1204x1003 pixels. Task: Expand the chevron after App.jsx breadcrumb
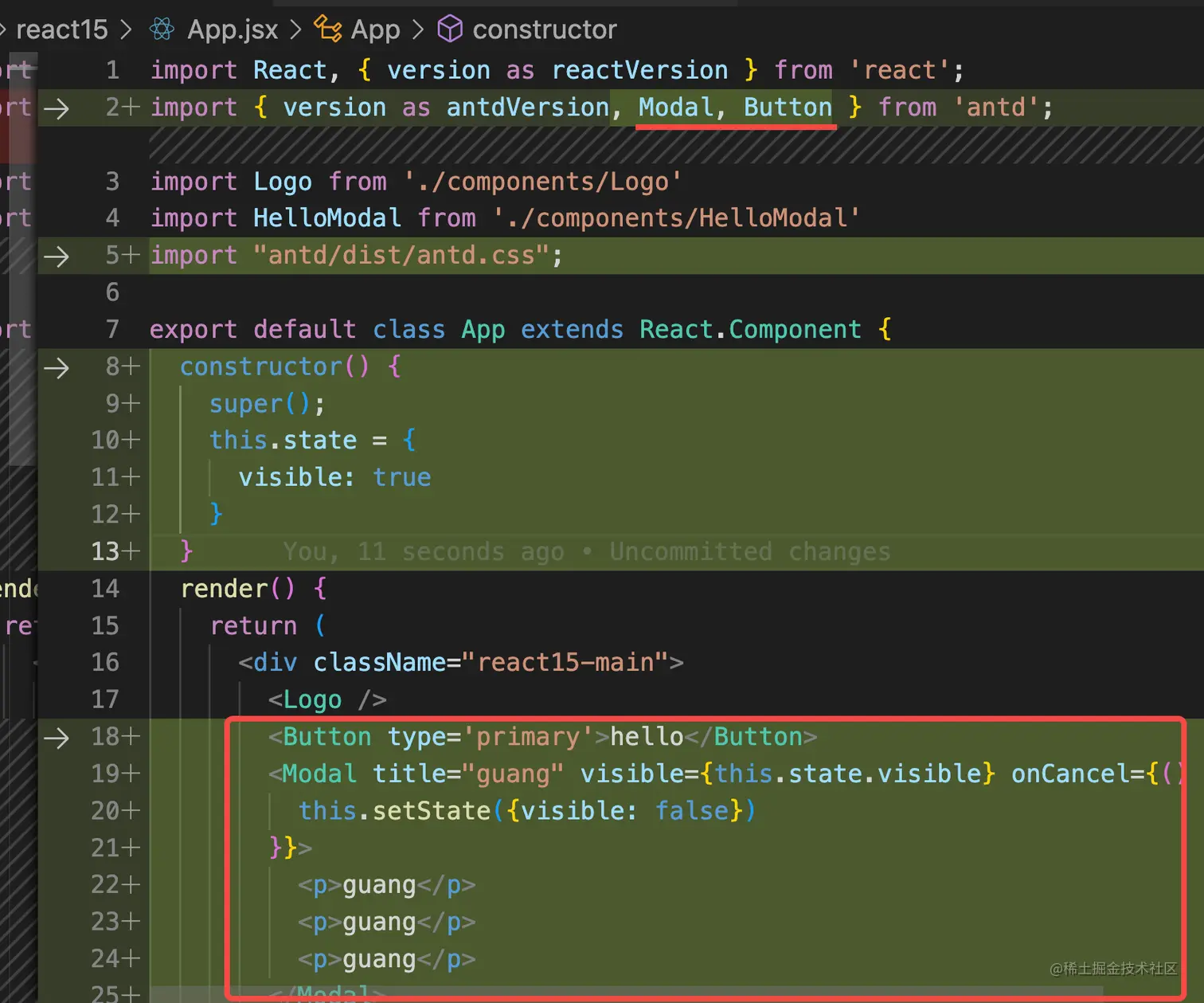[296, 29]
